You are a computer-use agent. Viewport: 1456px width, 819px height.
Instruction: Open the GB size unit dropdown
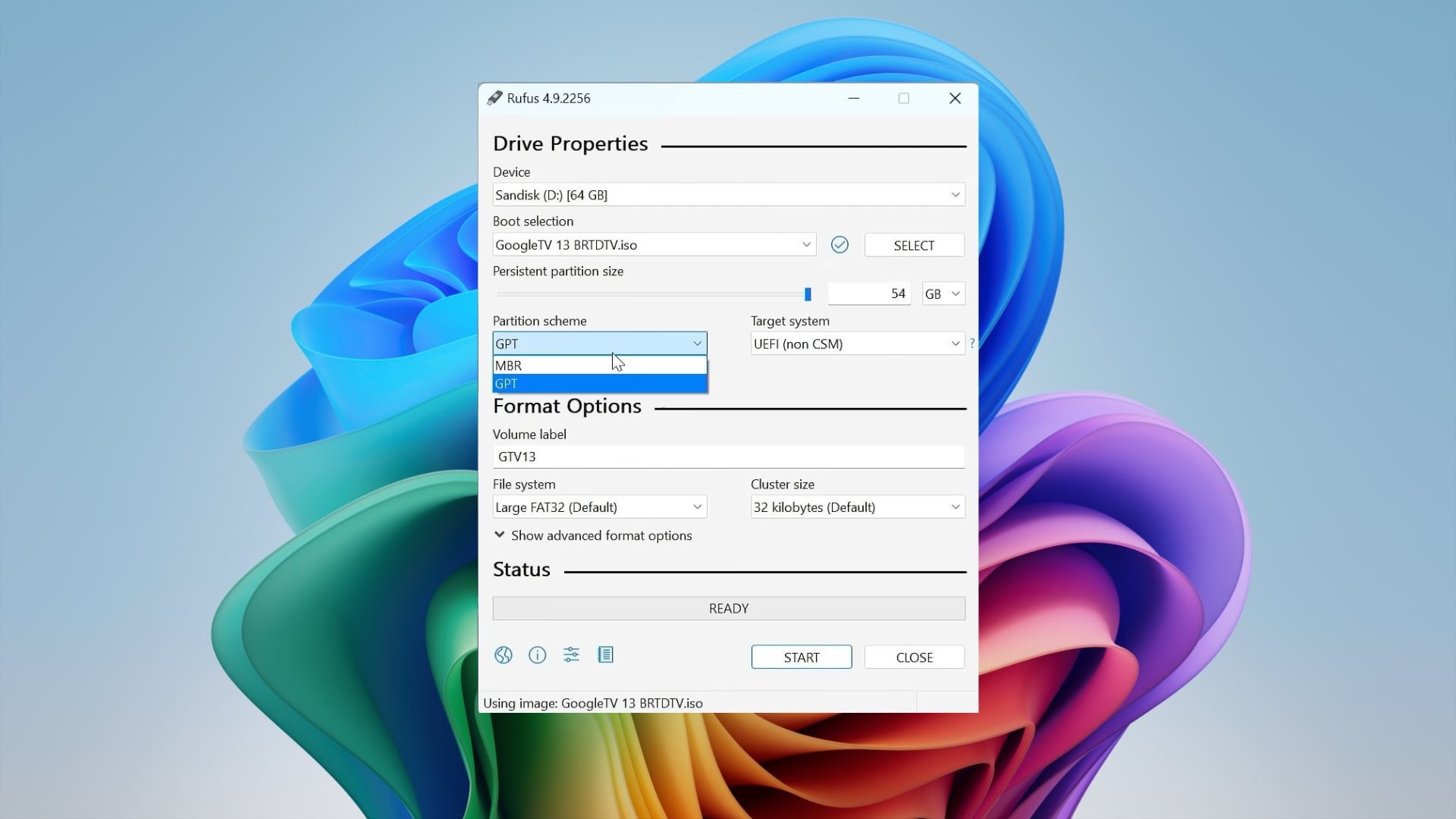tap(943, 294)
